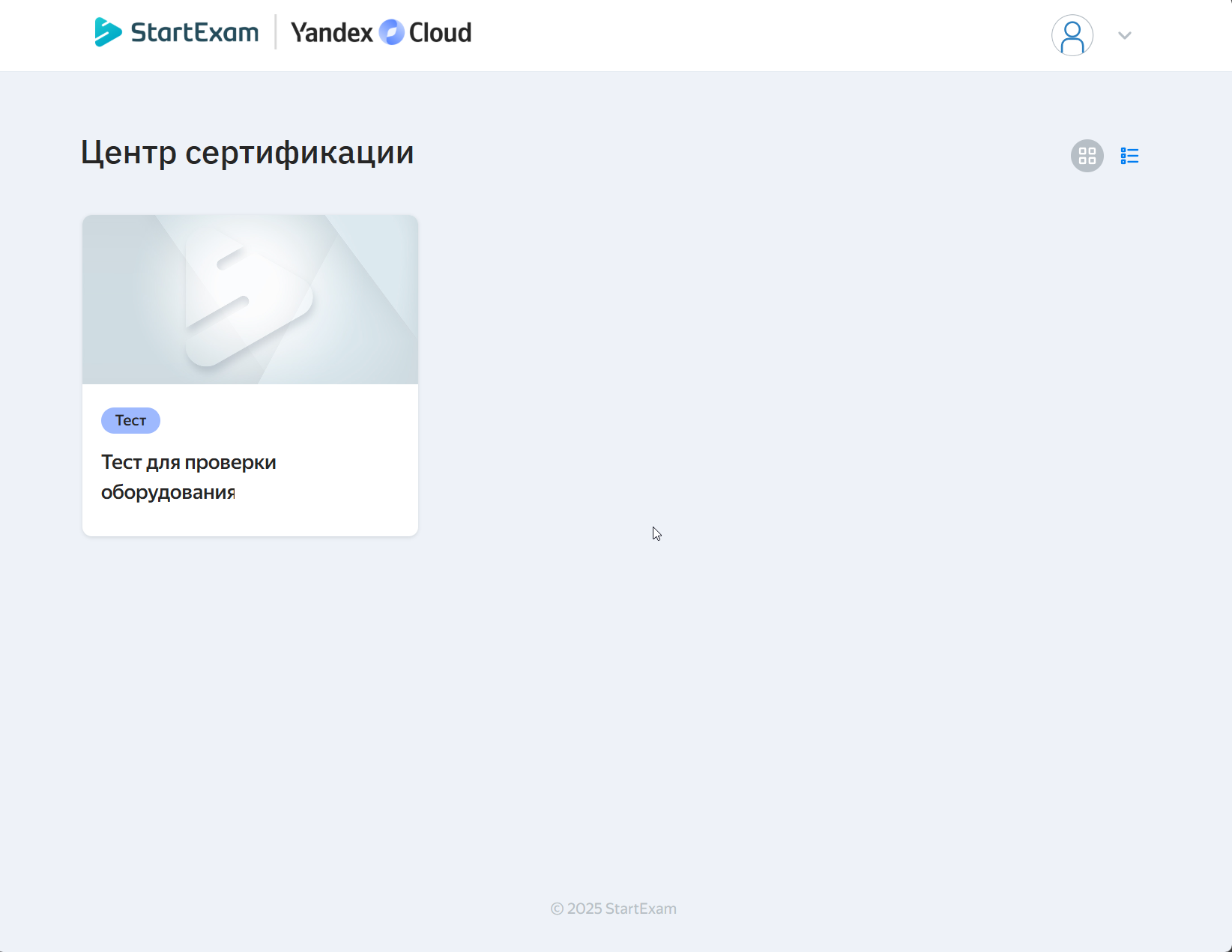Click the 2025 StartExam footer link
This screenshot has height=952, width=1232.
(x=613, y=909)
